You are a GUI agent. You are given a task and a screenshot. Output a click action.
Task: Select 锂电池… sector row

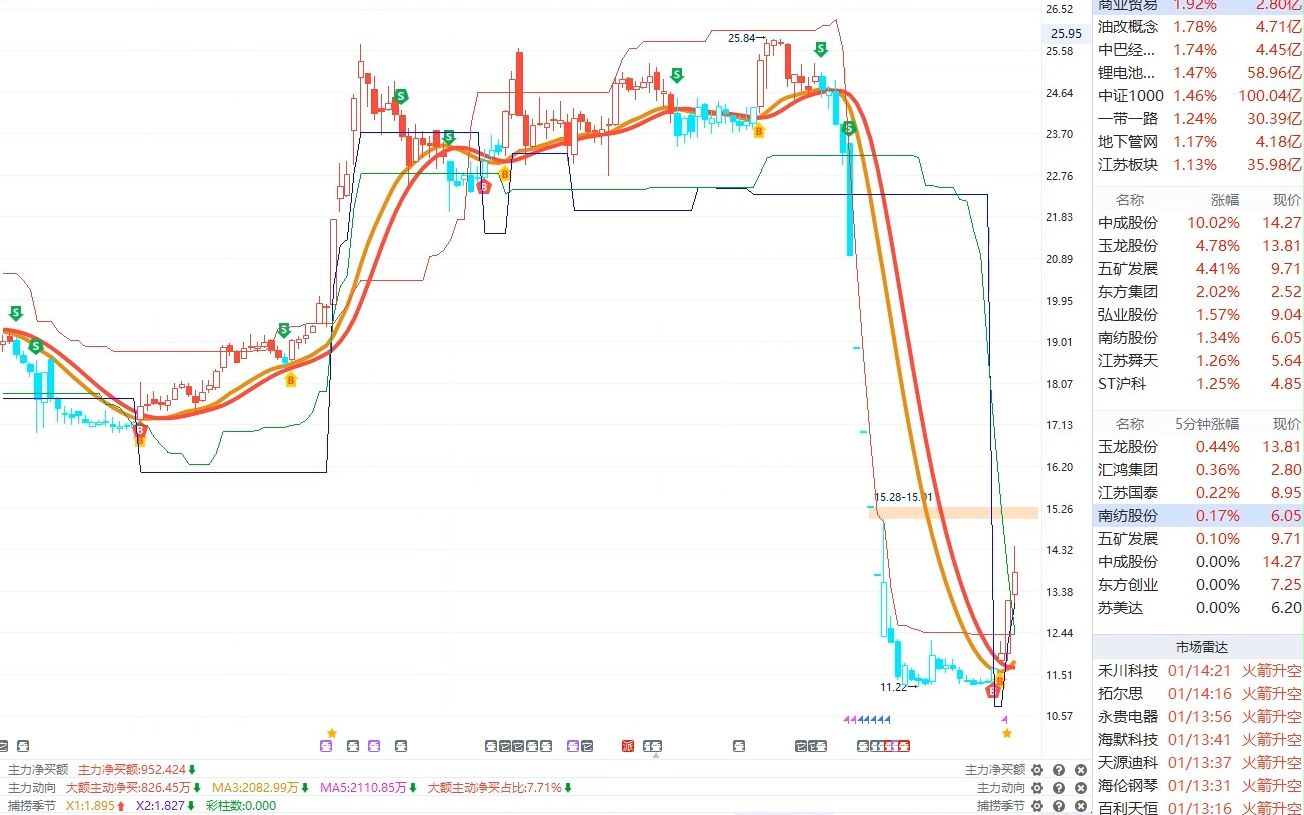pyautogui.click(x=1198, y=73)
